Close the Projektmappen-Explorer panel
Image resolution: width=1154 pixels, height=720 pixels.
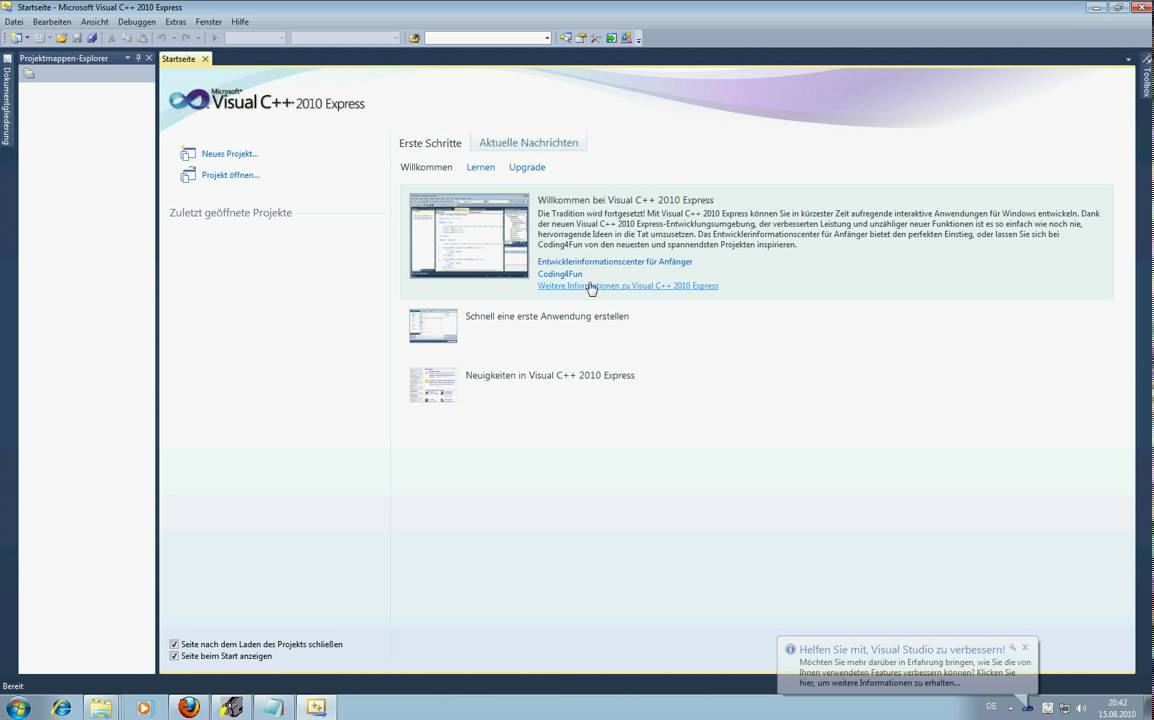149,58
